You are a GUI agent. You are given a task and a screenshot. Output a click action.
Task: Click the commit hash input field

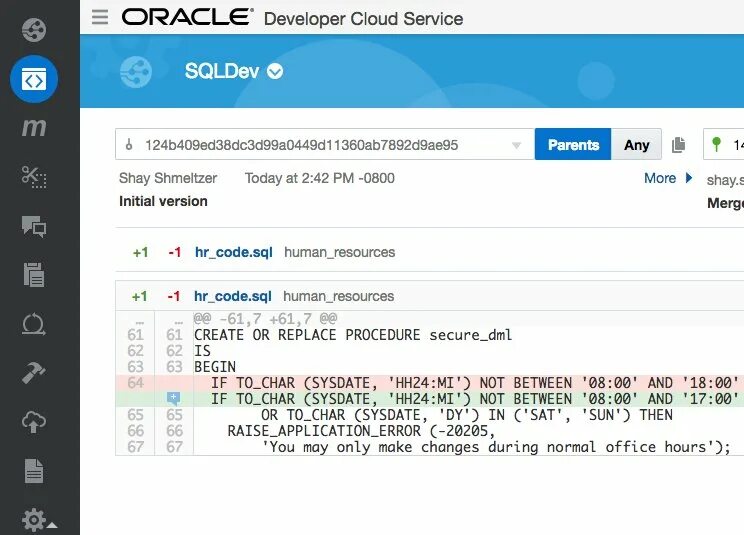(x=325, y=144)
